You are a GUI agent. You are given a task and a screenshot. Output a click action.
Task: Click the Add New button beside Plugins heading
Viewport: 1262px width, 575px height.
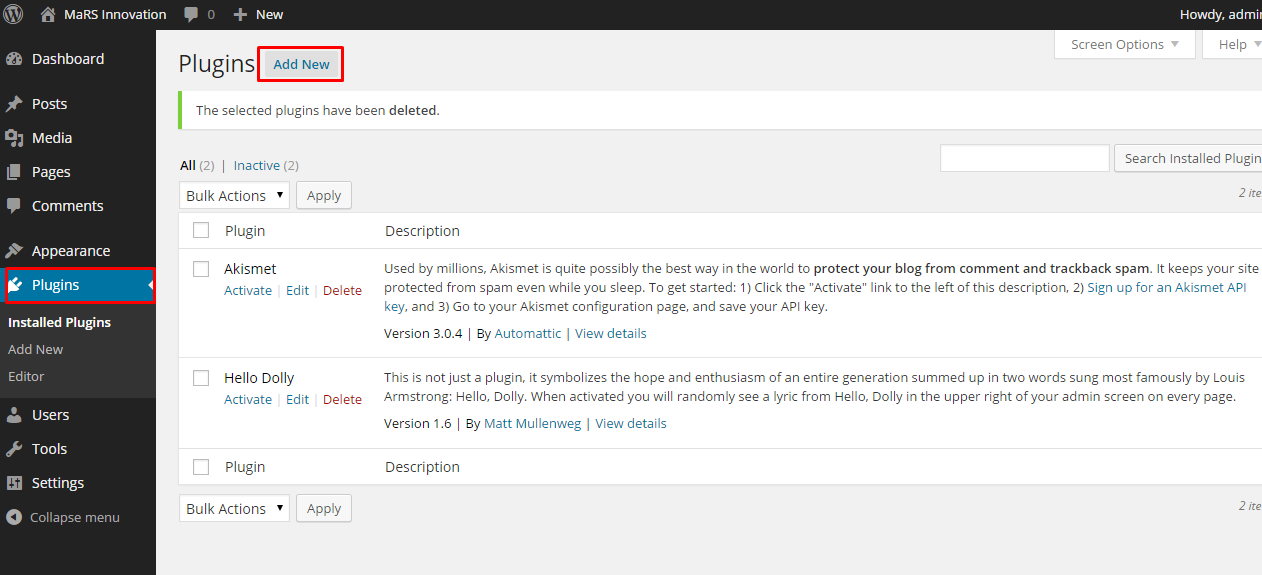[301, 64]
